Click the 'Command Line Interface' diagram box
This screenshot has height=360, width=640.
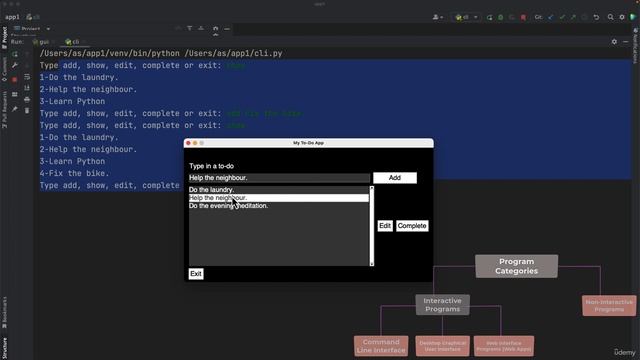point(381,346)
